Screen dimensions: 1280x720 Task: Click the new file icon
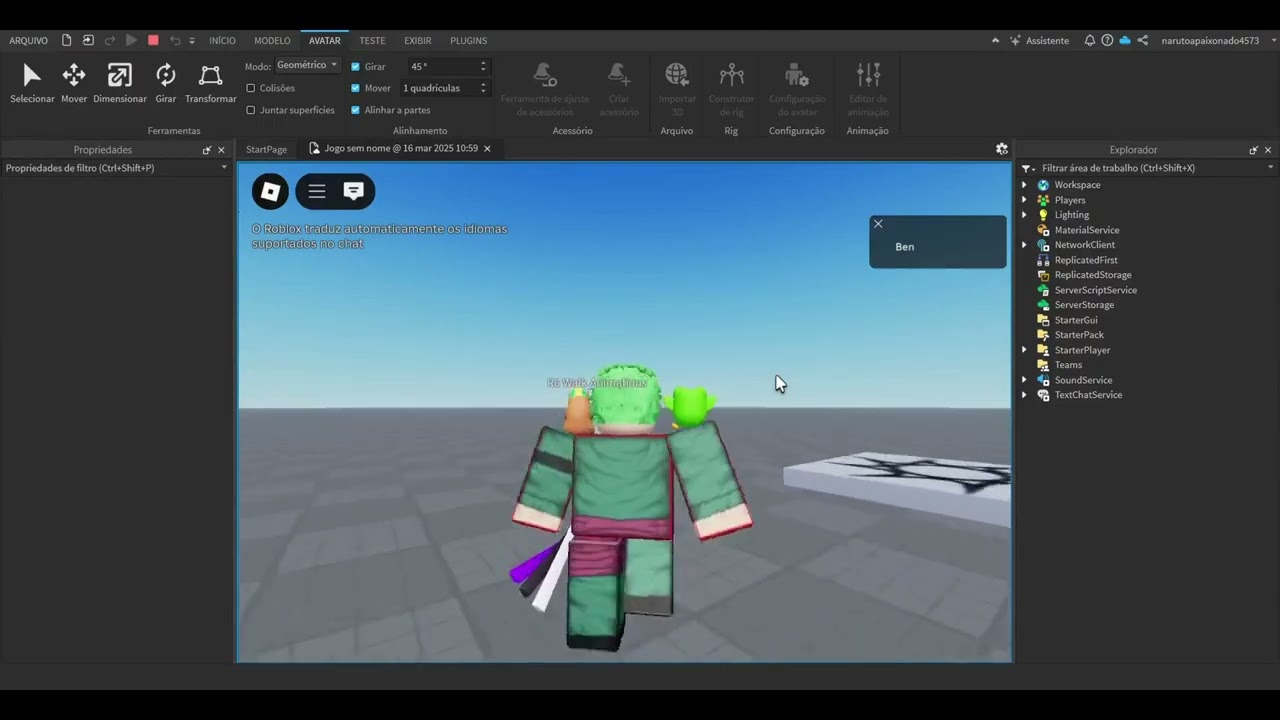coord(67,40)
